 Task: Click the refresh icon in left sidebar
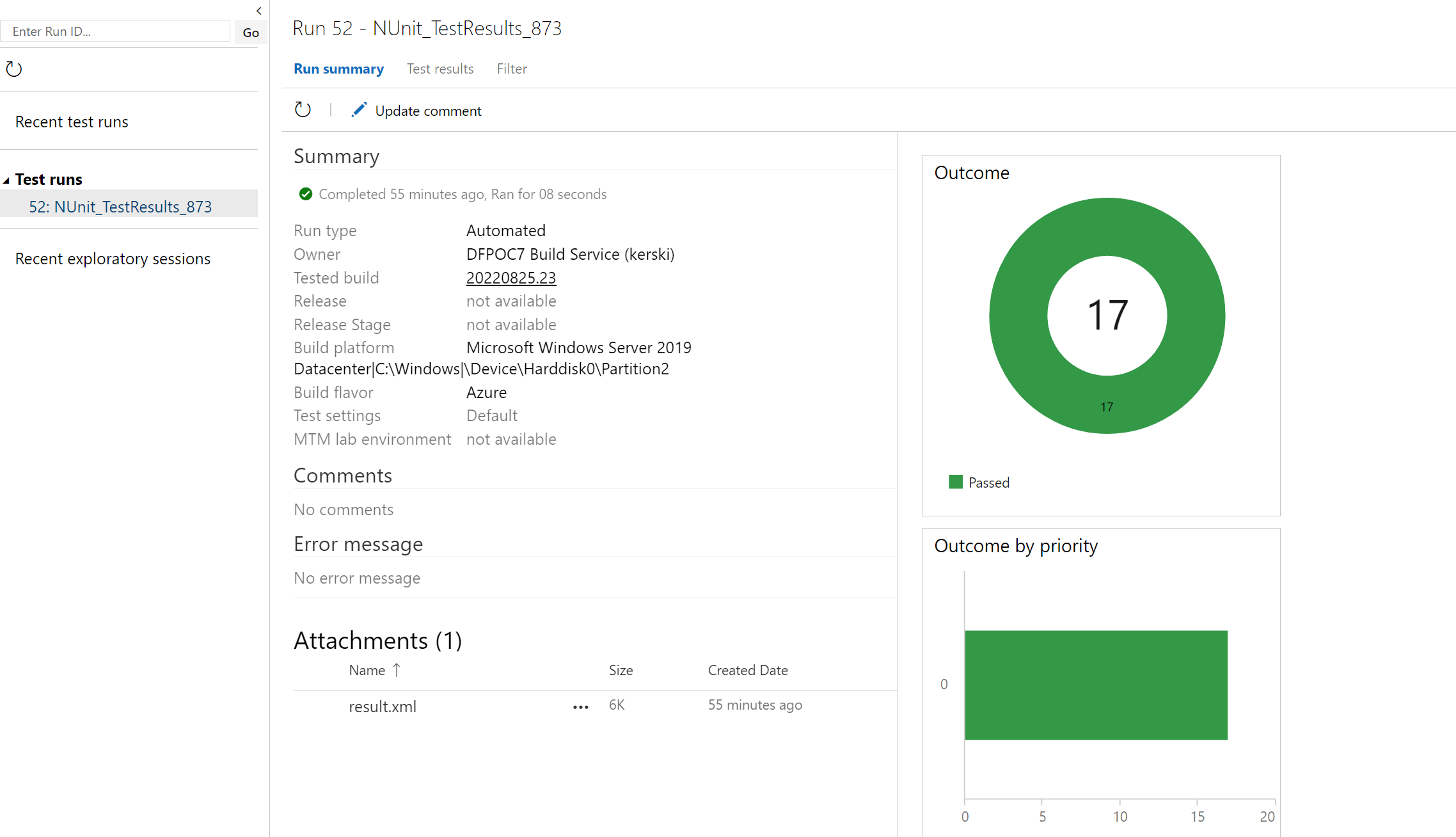tap(14, 69)
